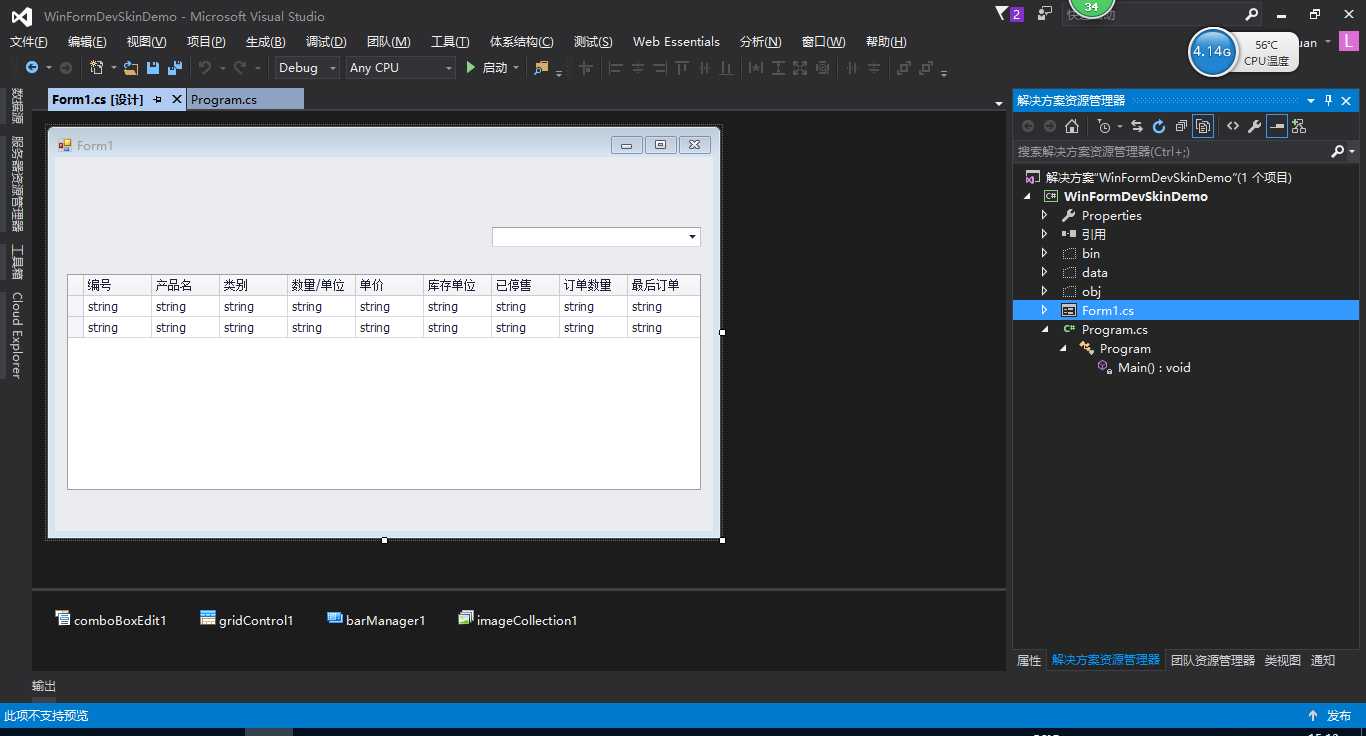Open the 通知 notifications tab
Image resolution: width=1366 pixels, height=736 pixels.
coord(1323,660)
